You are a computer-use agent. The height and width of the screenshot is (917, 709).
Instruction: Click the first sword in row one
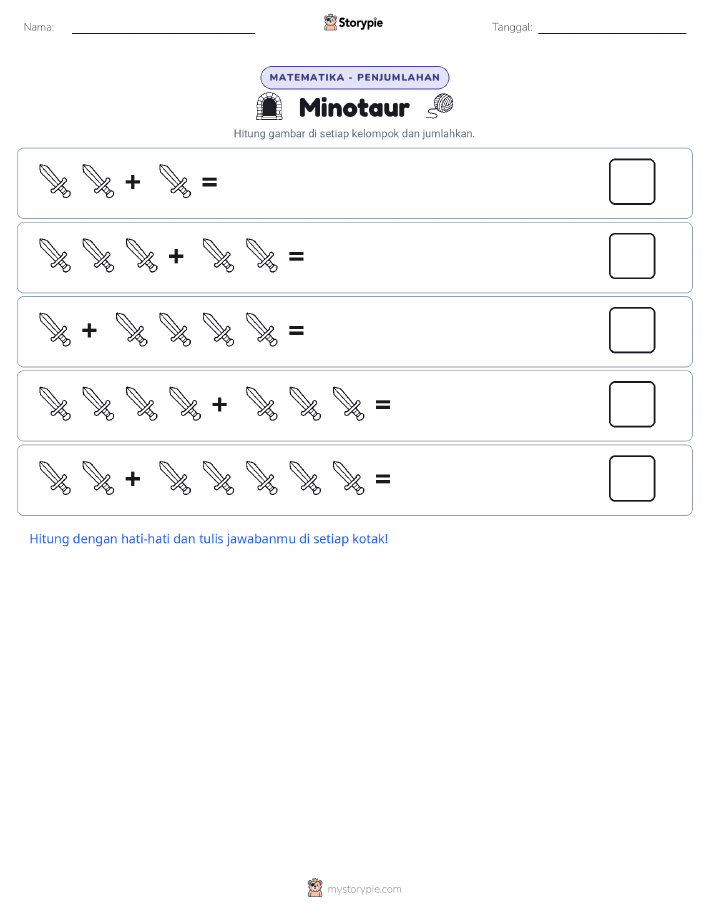pyautogui.click(x=55, y=181)
